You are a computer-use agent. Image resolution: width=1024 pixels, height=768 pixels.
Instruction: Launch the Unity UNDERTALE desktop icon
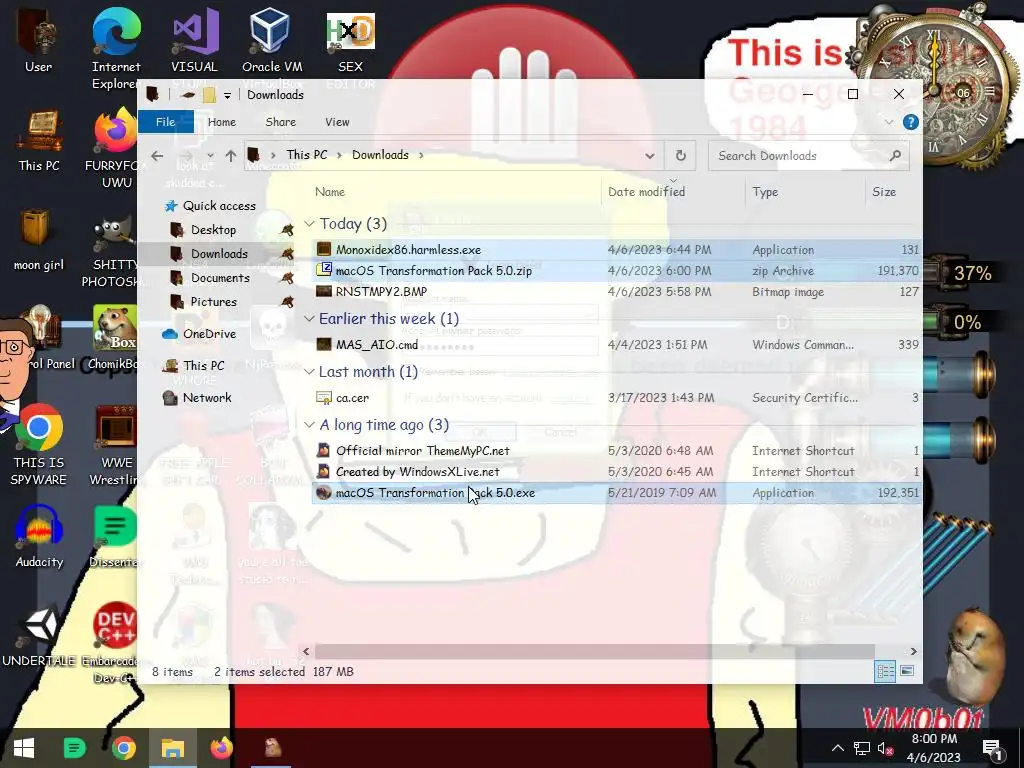point(39,637)
